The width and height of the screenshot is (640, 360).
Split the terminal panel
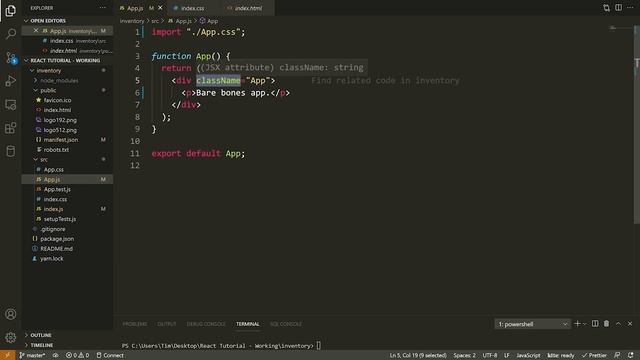point(595,324)
